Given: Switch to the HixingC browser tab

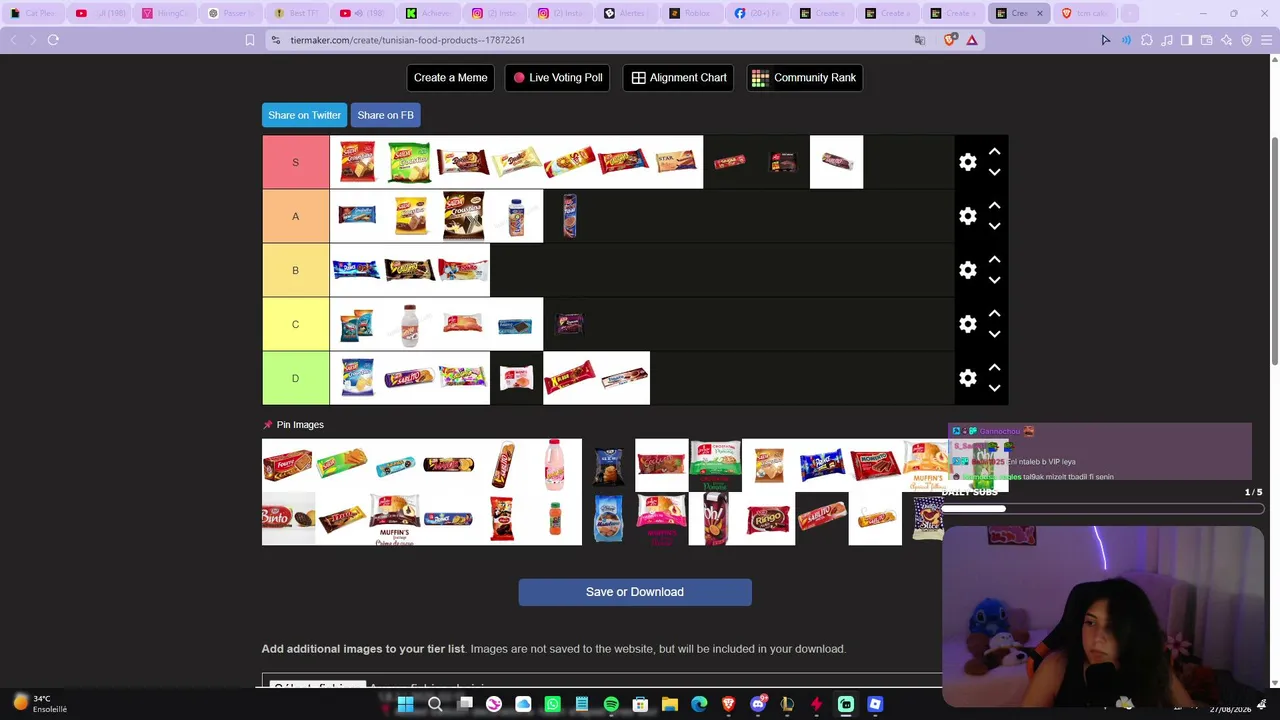Looking at the screenshot, I should (165, 13).
